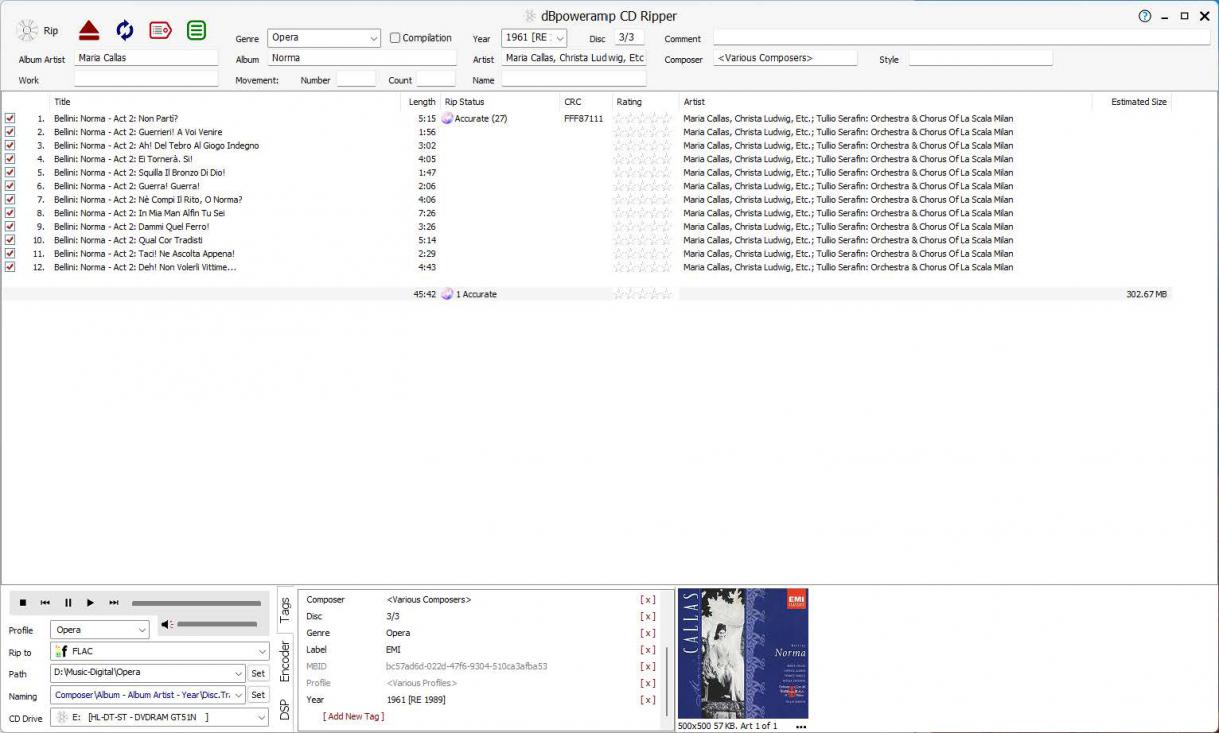This screenshot has height=733, width=1219.
Task: Switch to the DSP tab
Action: pos(285,710)
